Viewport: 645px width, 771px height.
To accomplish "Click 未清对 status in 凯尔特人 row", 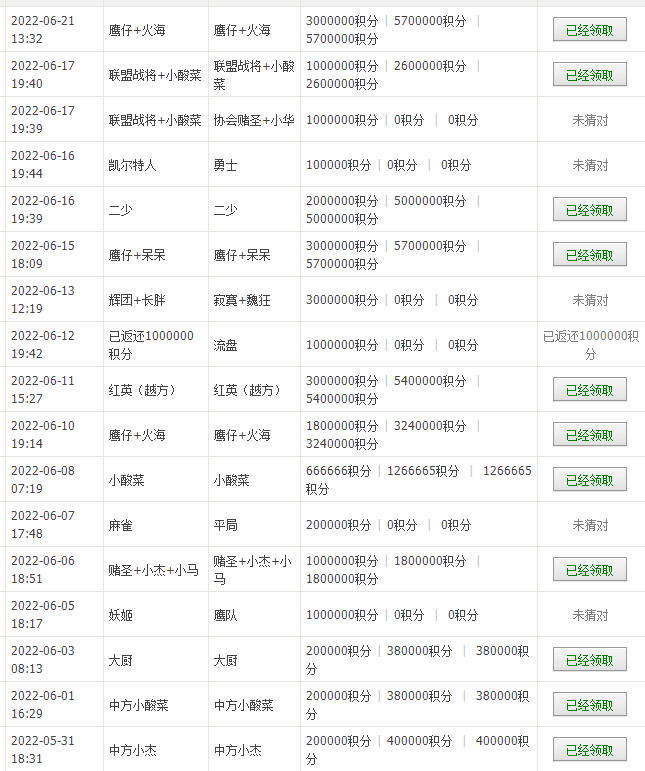I will (x=589, y=165).
